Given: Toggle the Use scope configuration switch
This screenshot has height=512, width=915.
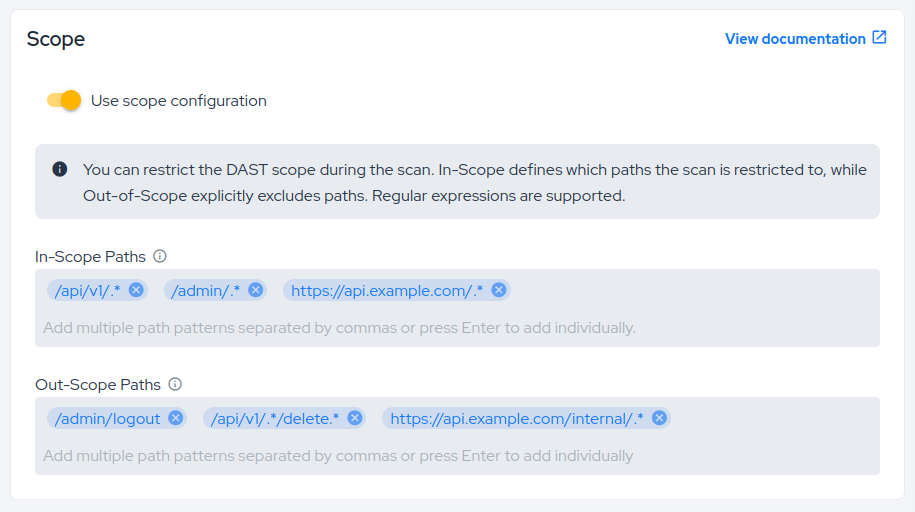Looking at the screenshot, I should click(64, 100).
